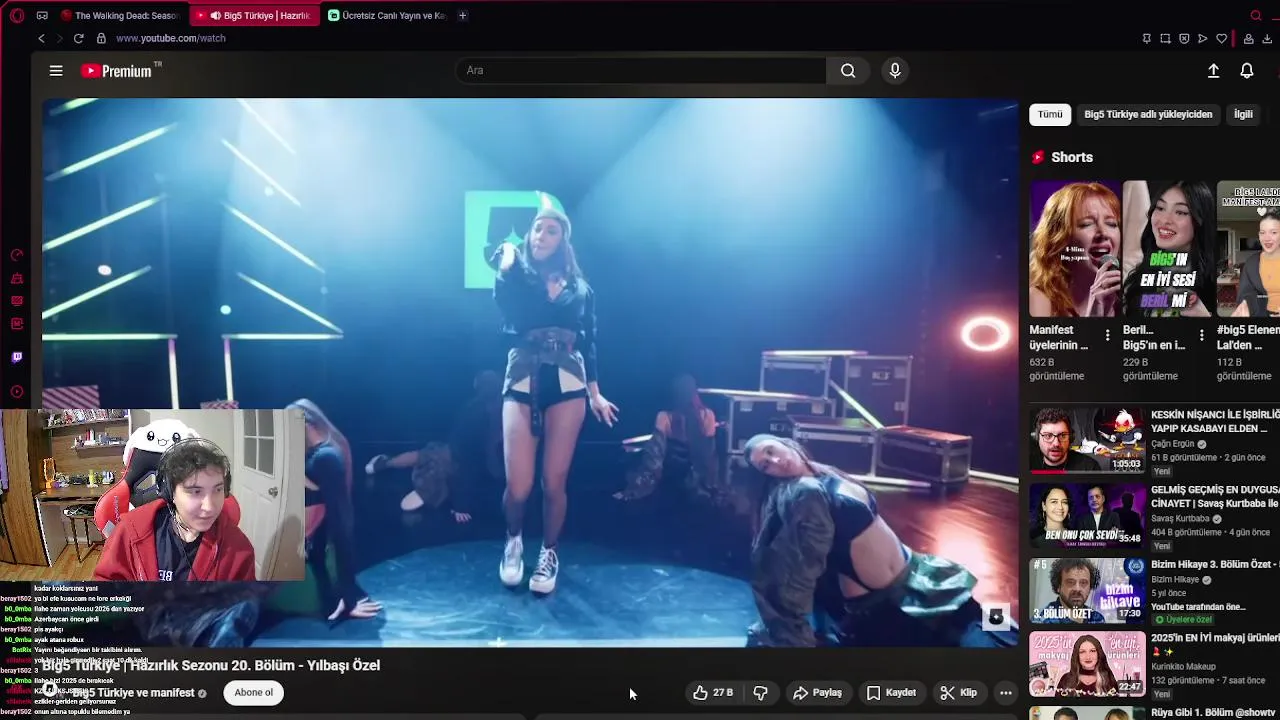Save the video with Kaydet
Viewport: 1280px width, 720px height.
[891, 692]
